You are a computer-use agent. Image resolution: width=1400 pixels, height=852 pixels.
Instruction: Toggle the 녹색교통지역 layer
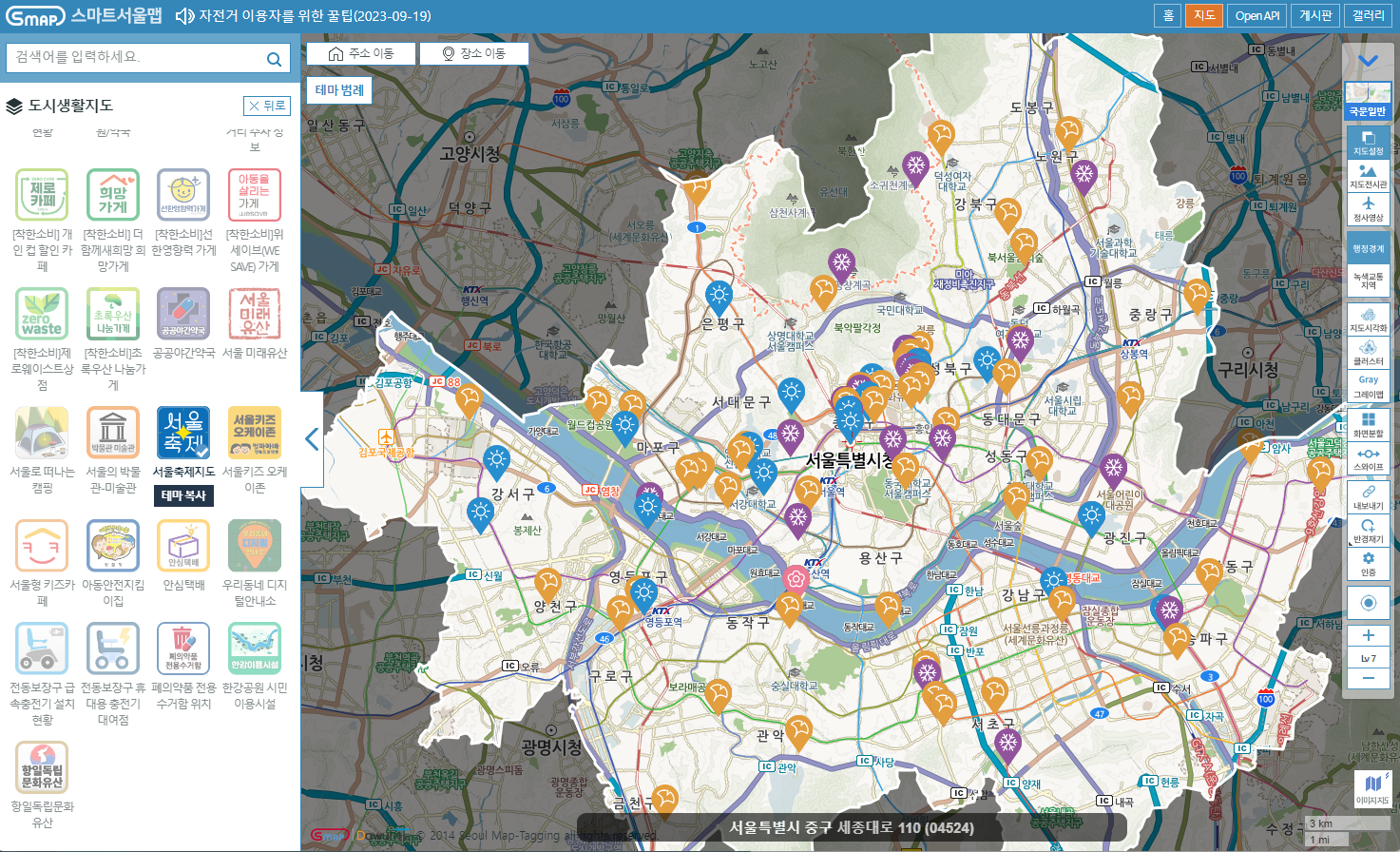1368,281
